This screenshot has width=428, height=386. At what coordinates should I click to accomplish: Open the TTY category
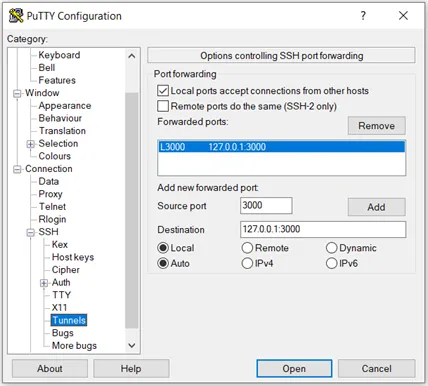coord(62,295)
